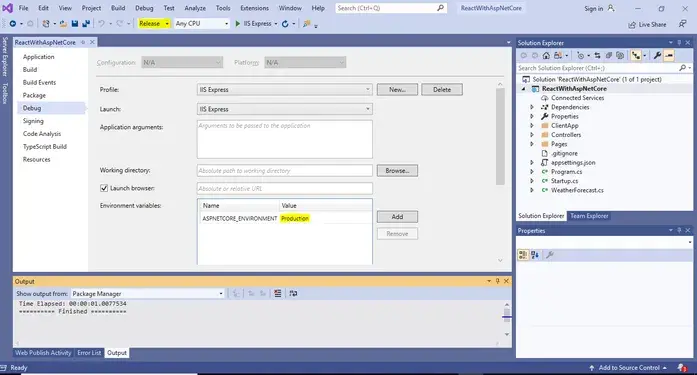Toggle Track Active Item highlighted button
The height and width of the screenshot is (375, 697).
click(636, 56)
